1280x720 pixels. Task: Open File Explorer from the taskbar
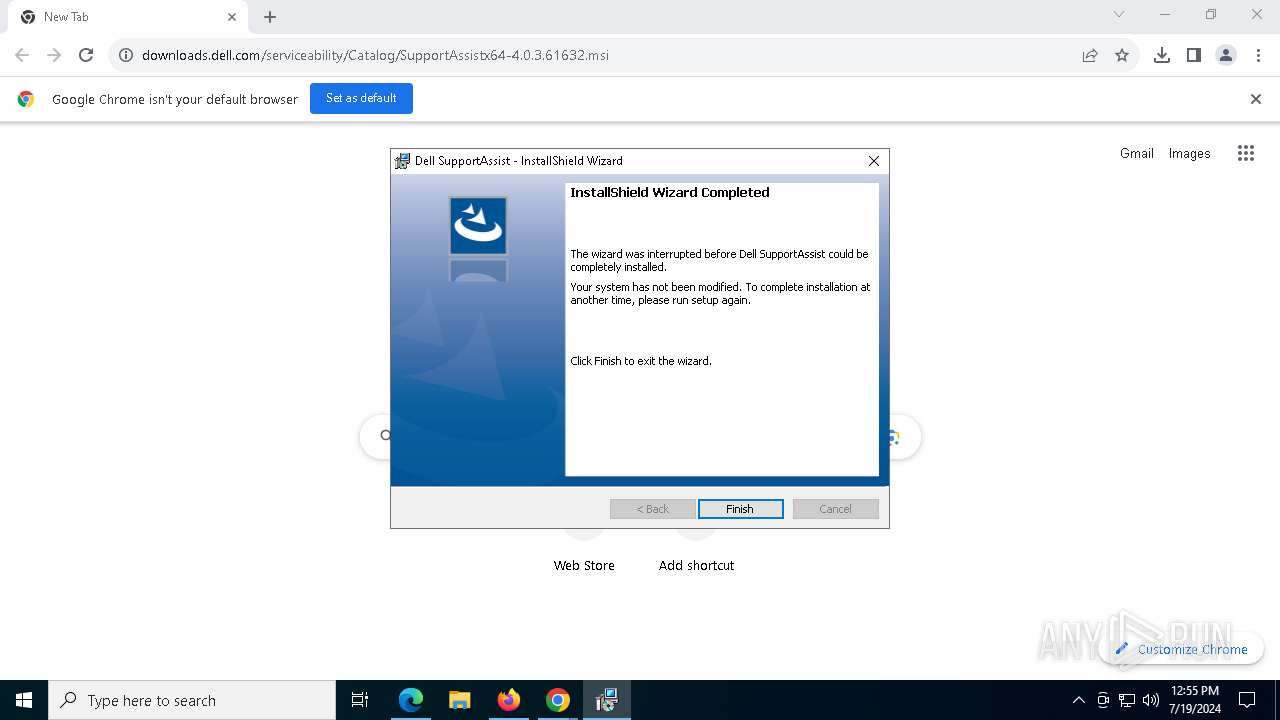tap(460, 700)
